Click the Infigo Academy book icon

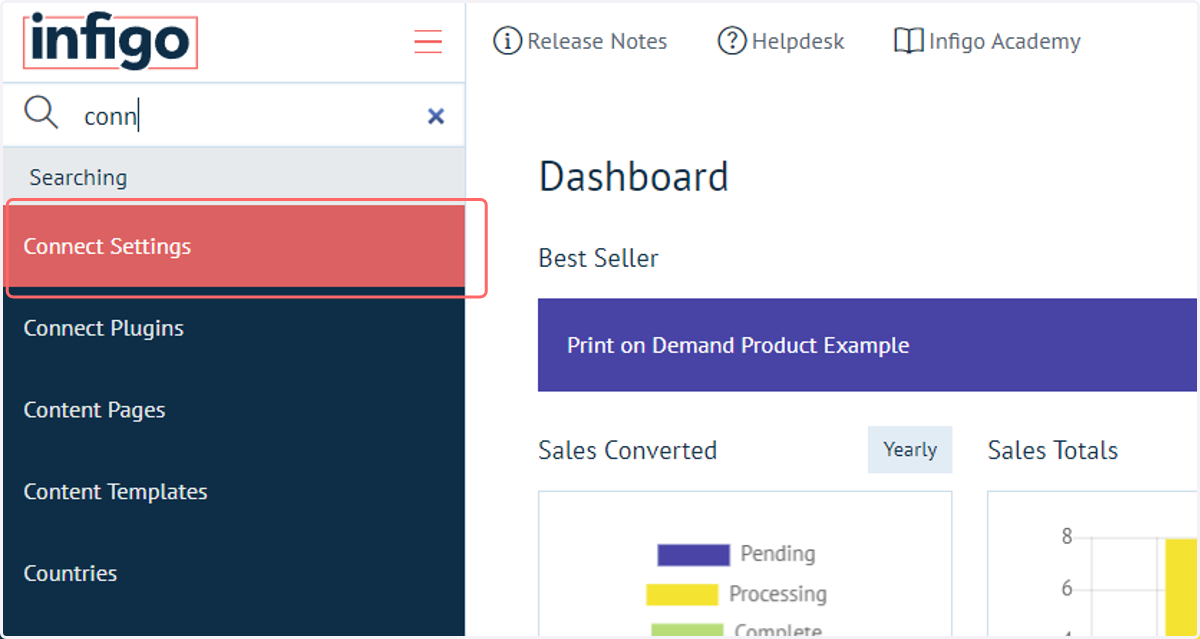908,41
